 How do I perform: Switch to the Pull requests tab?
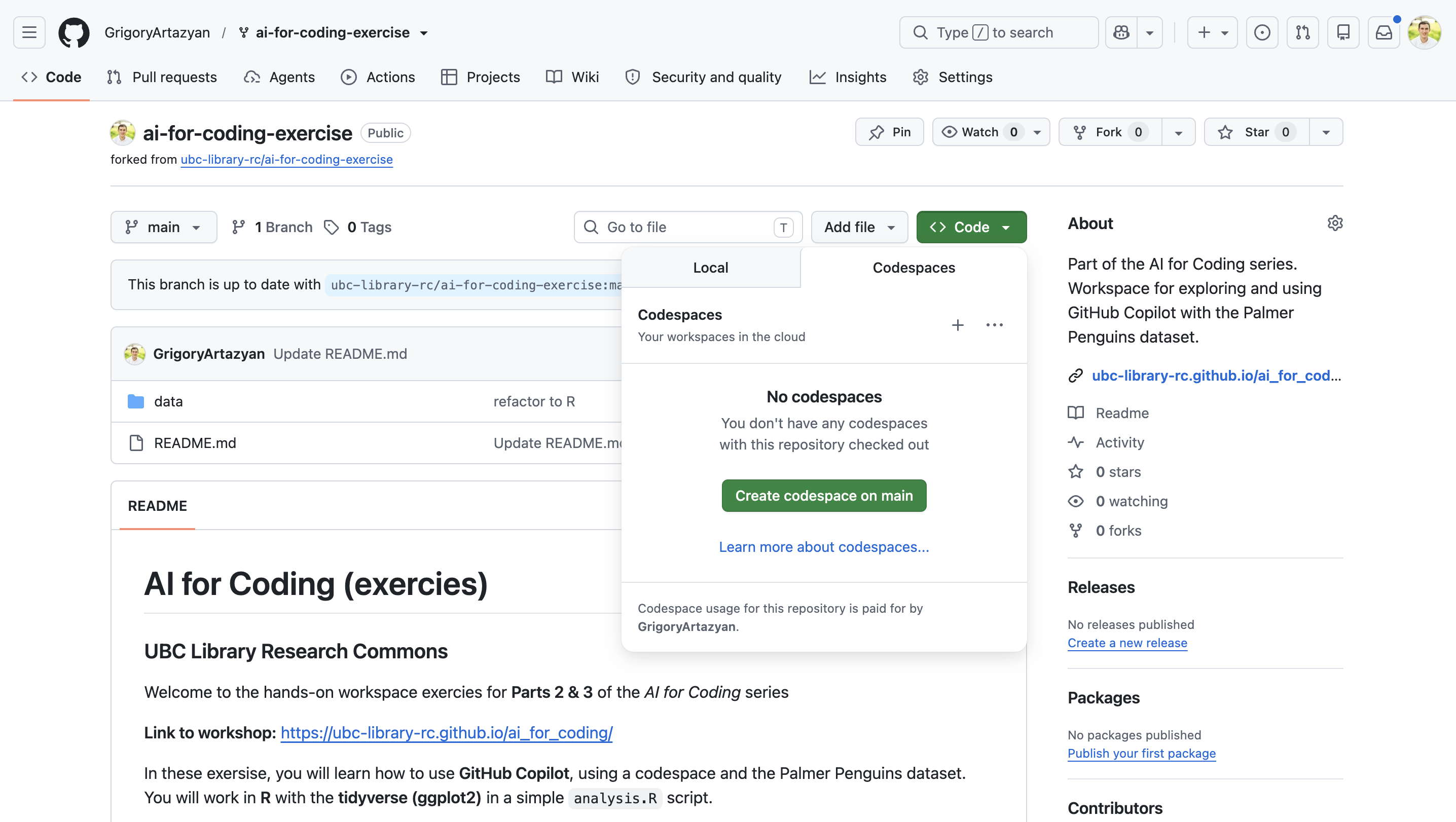coord(162,77)
